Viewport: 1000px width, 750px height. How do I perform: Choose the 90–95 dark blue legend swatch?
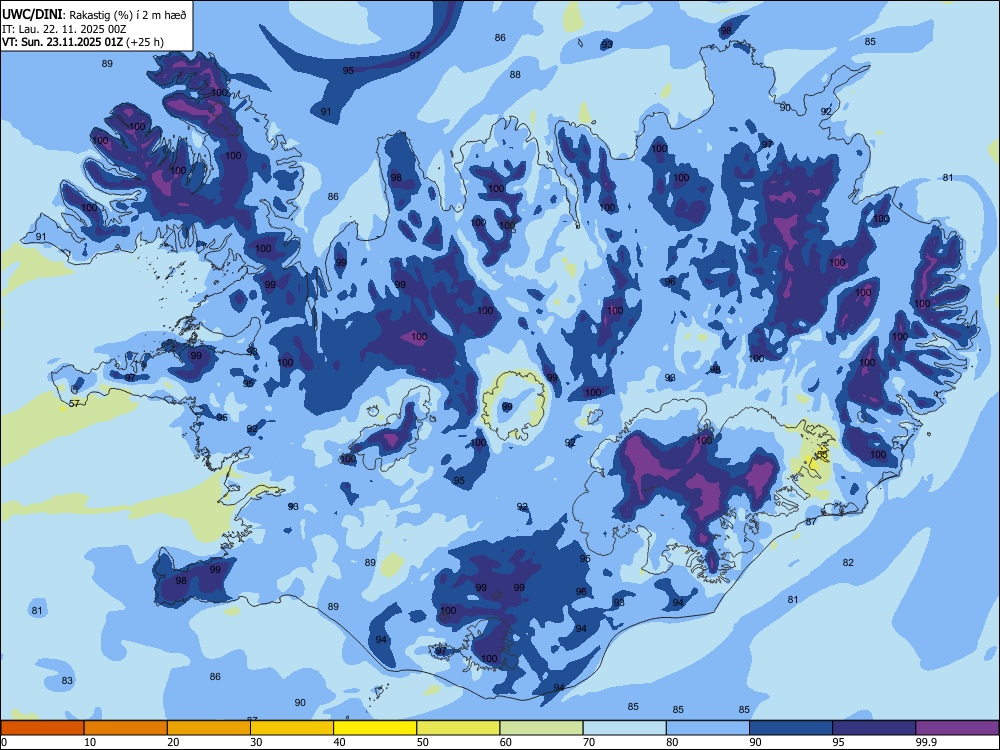tap(791, 728)
